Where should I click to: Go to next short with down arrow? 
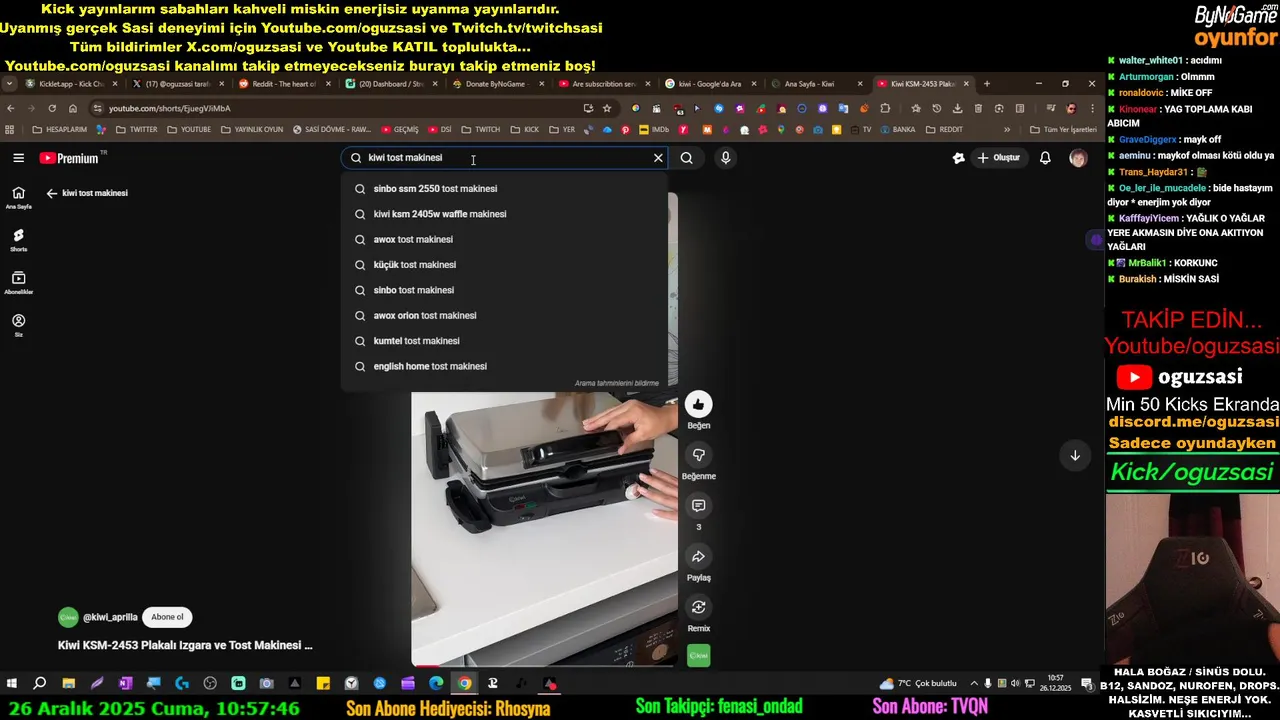click(x=1075, y=455)
